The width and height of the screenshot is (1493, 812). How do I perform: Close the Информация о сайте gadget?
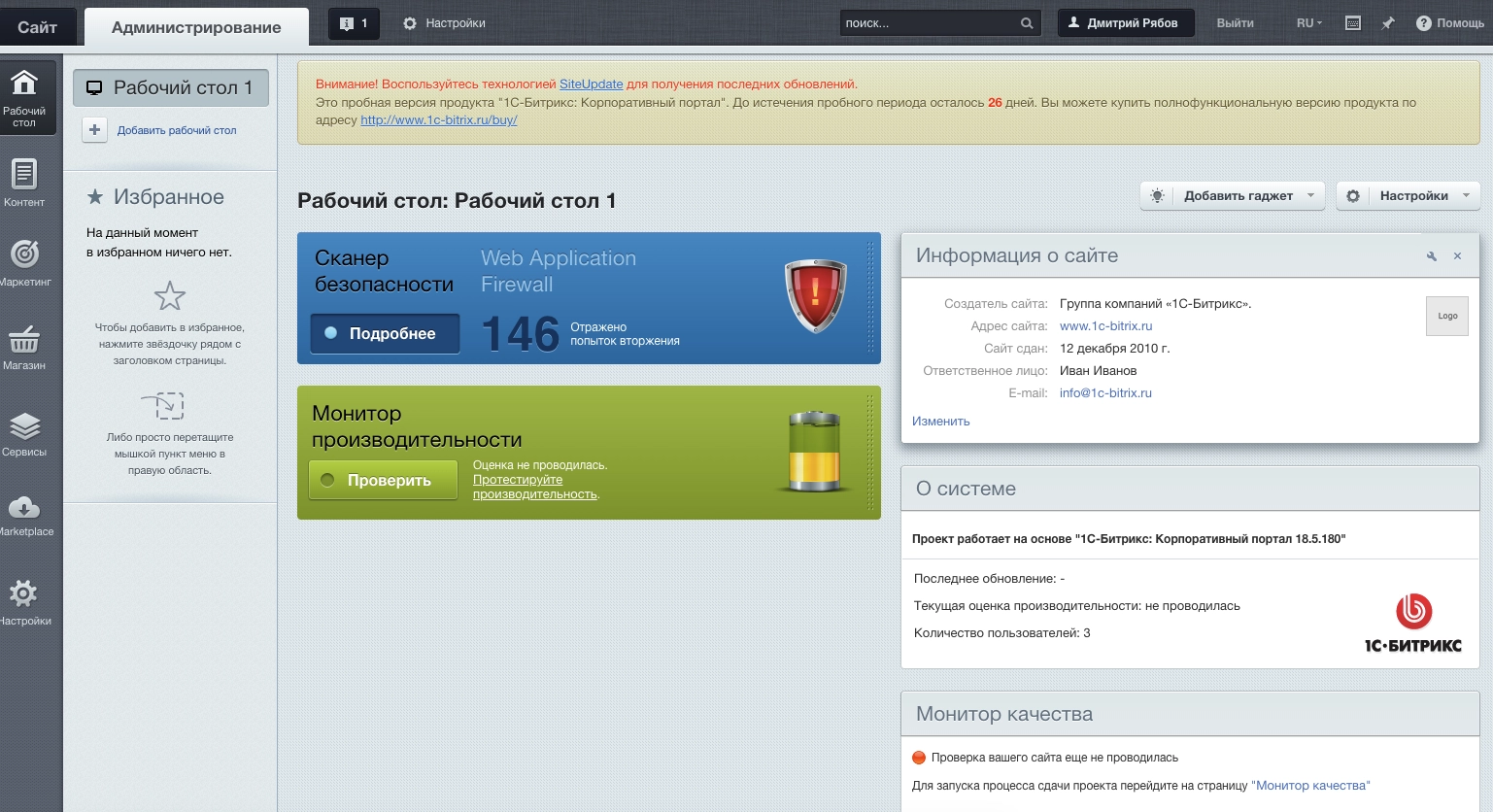(1457, 256)
